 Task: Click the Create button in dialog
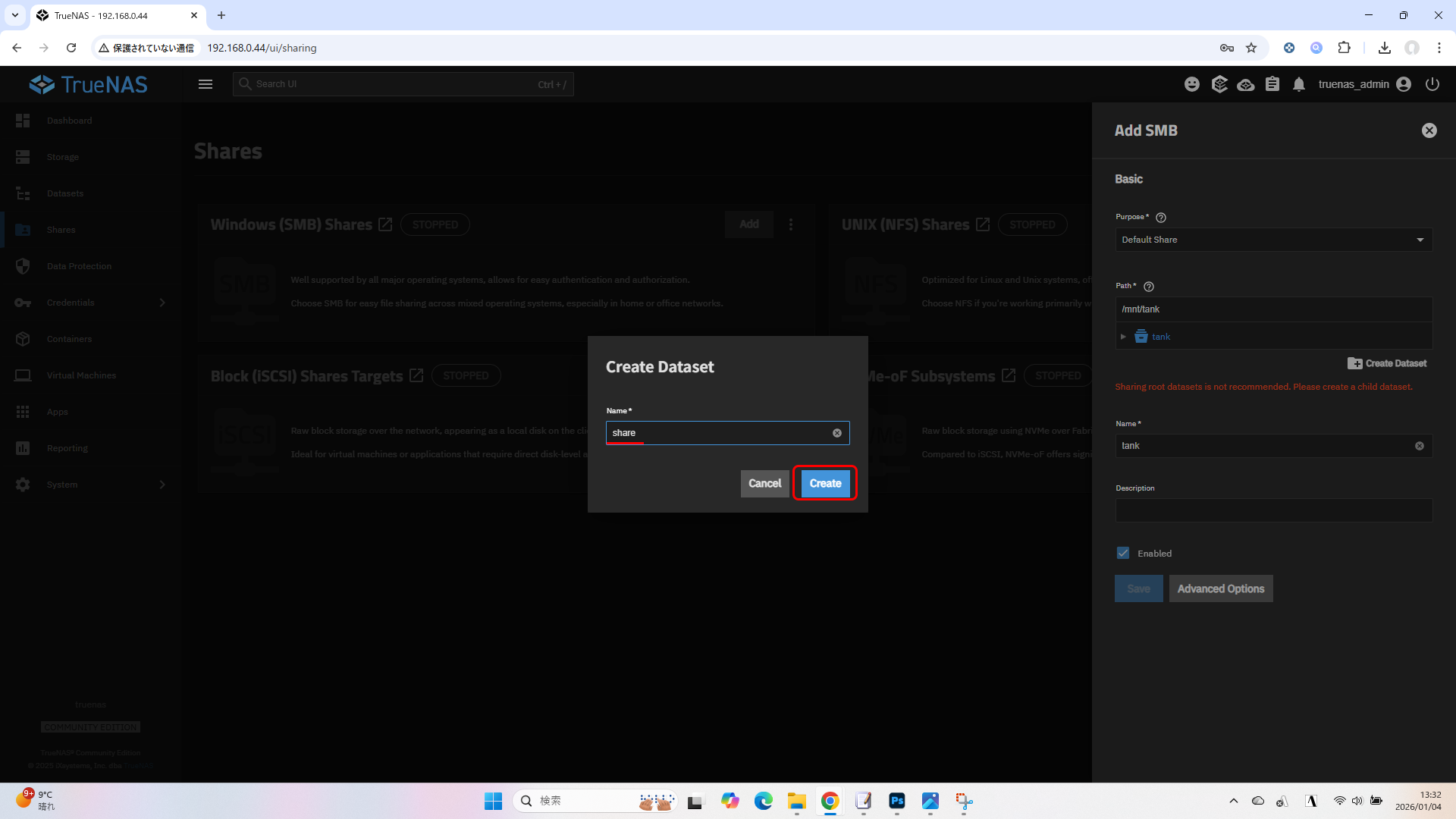(x=825, y=483)
